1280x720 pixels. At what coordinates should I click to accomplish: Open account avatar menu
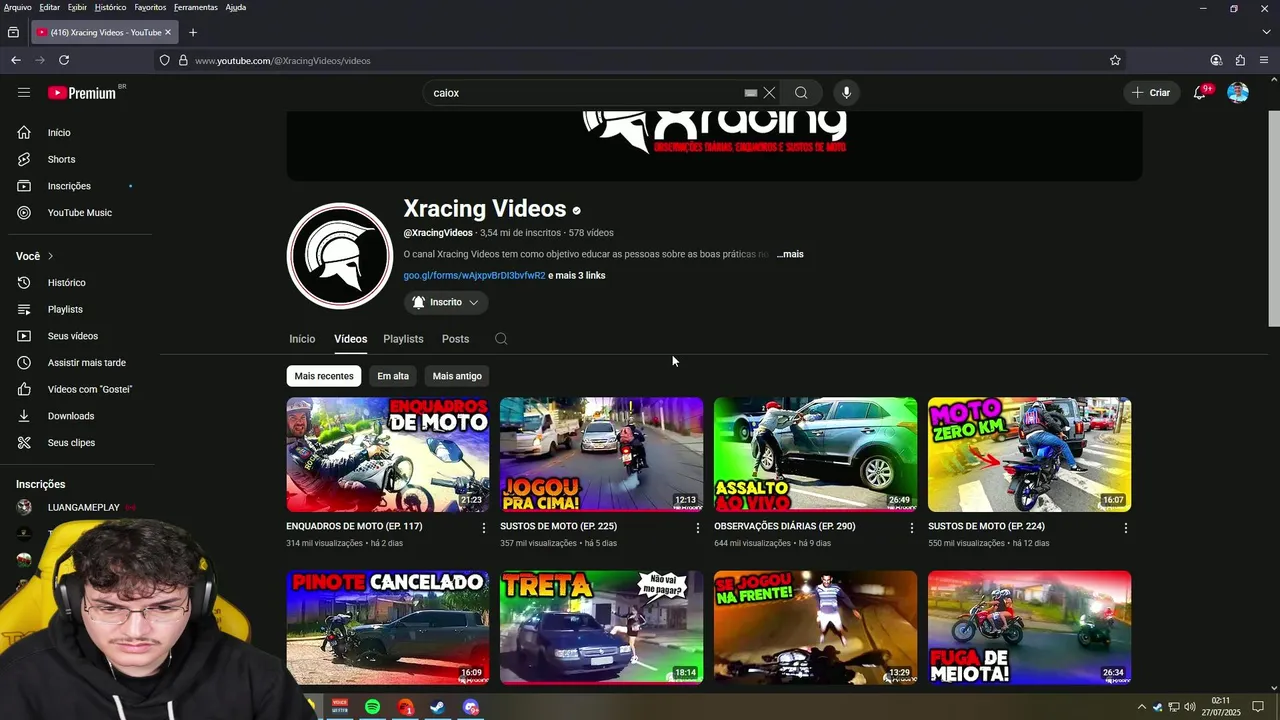1238,93
